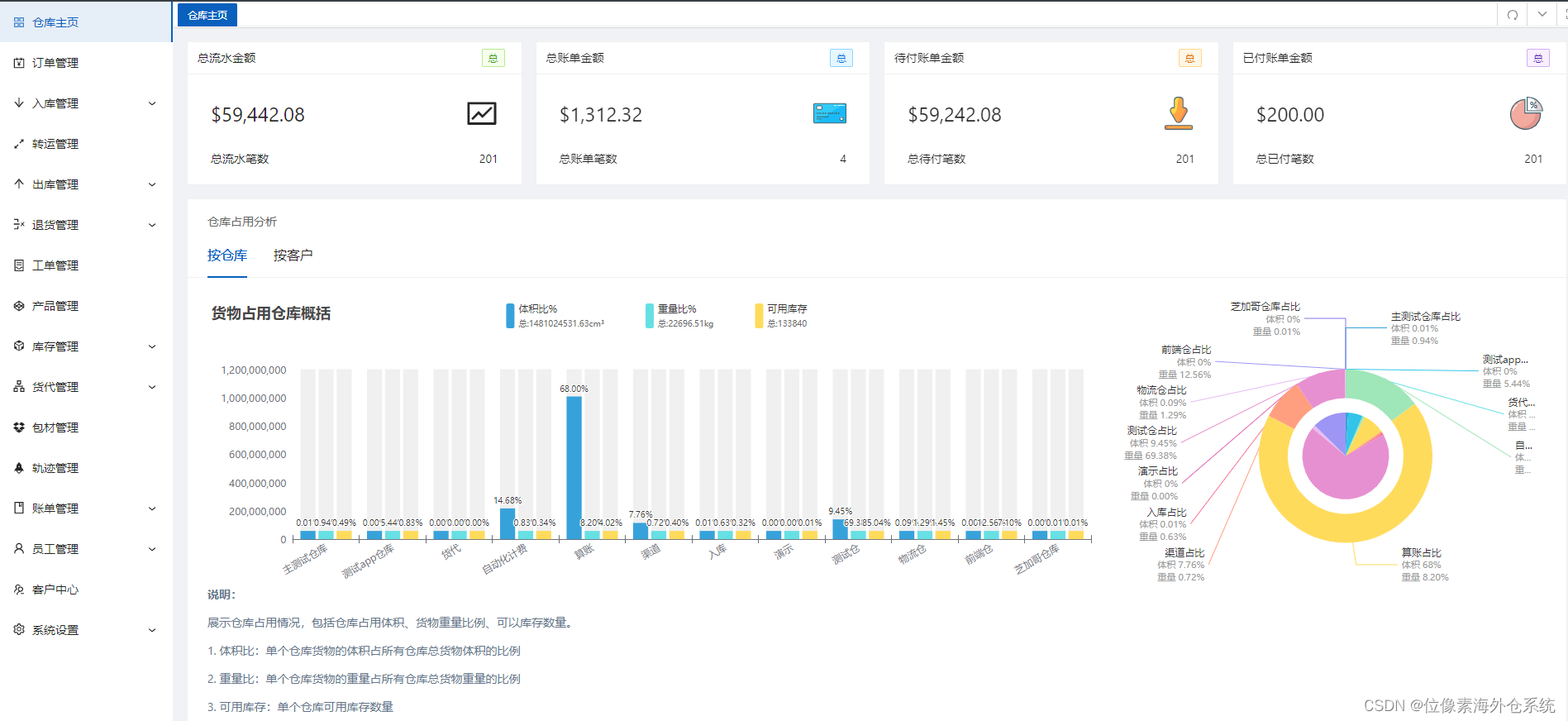Viewport: 1568px width, 721px height.
Task: Click the 系统设置 gear icon
Action: tap(18, 630)
